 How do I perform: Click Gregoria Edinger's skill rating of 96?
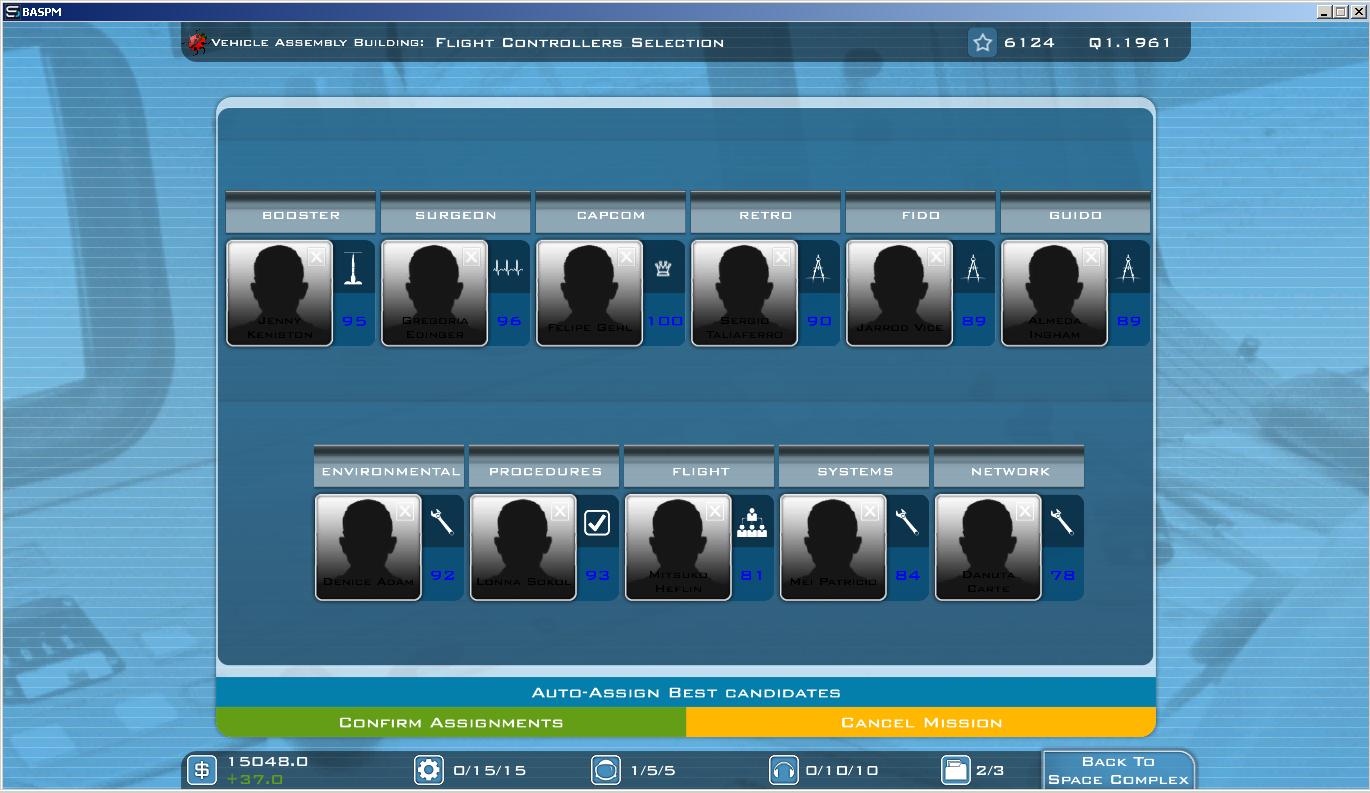pyautogui.click(x=509, y=321)
